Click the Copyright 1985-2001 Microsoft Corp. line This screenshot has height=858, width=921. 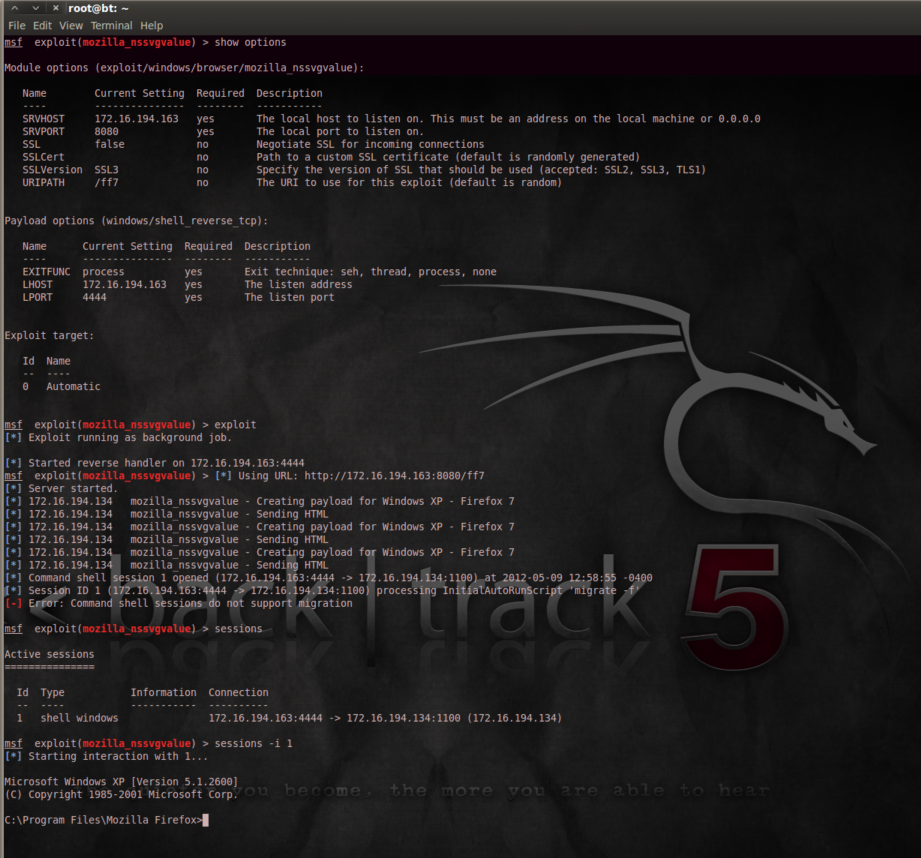tap(121, 795)
